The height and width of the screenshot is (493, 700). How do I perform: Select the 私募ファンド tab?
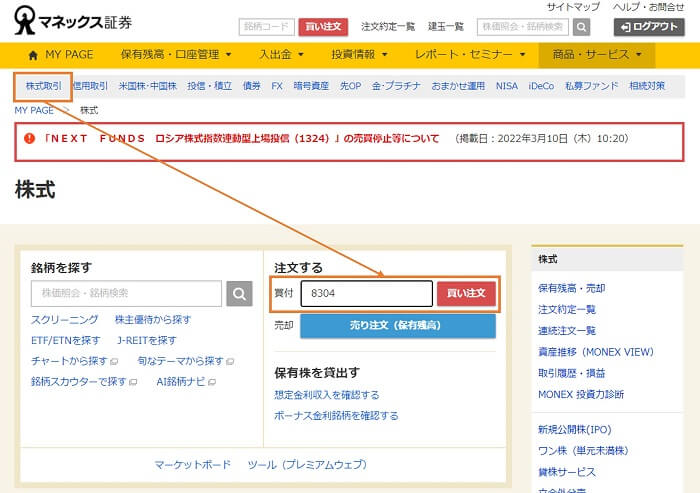(592, 86)
